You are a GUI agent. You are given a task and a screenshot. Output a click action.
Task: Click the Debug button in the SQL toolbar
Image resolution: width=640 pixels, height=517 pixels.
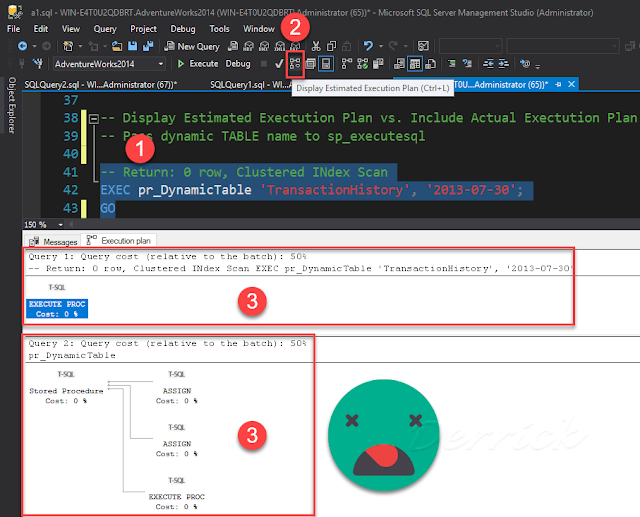[238, 64]
